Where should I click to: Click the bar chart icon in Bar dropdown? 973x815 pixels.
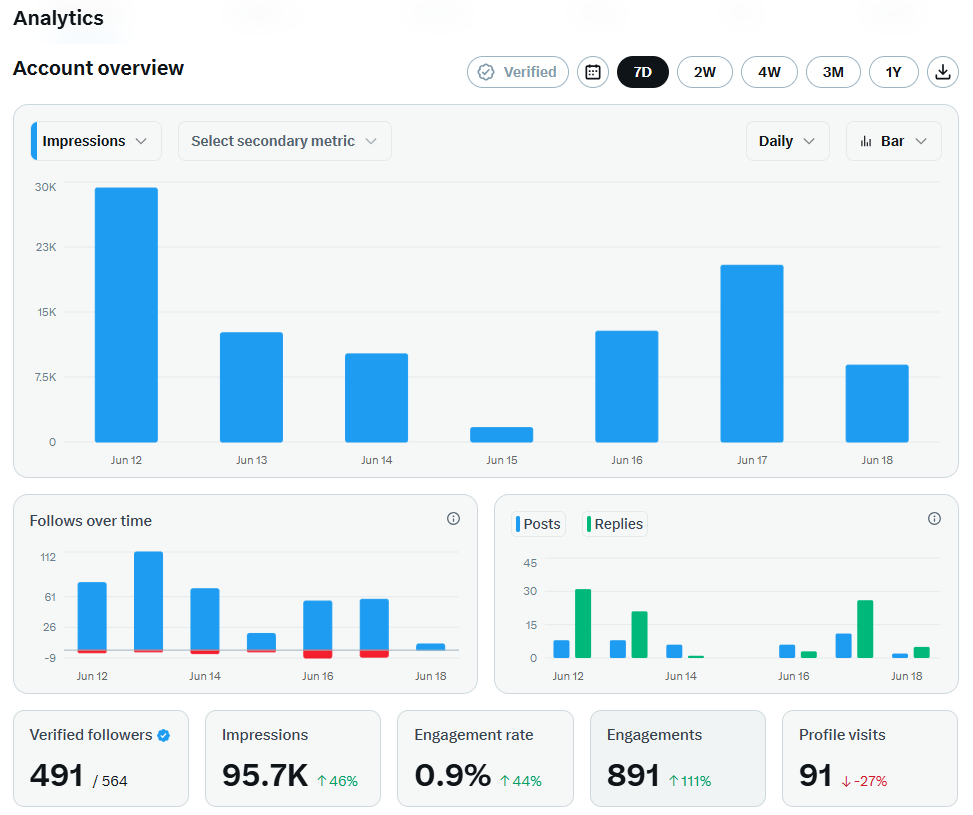pos(866,142)
